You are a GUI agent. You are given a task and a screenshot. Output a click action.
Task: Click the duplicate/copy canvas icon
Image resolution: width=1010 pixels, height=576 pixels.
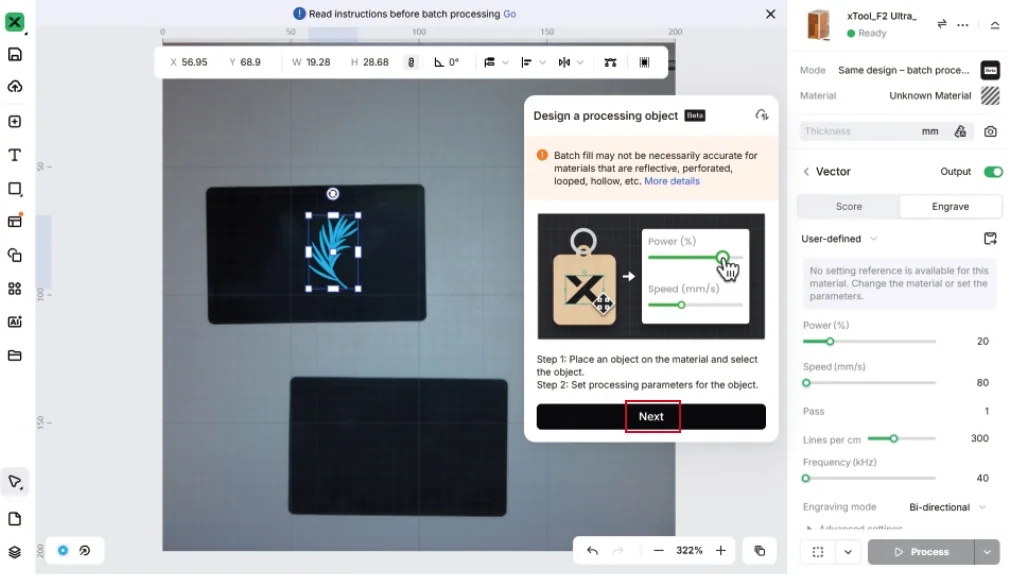(x=759, y=551)
